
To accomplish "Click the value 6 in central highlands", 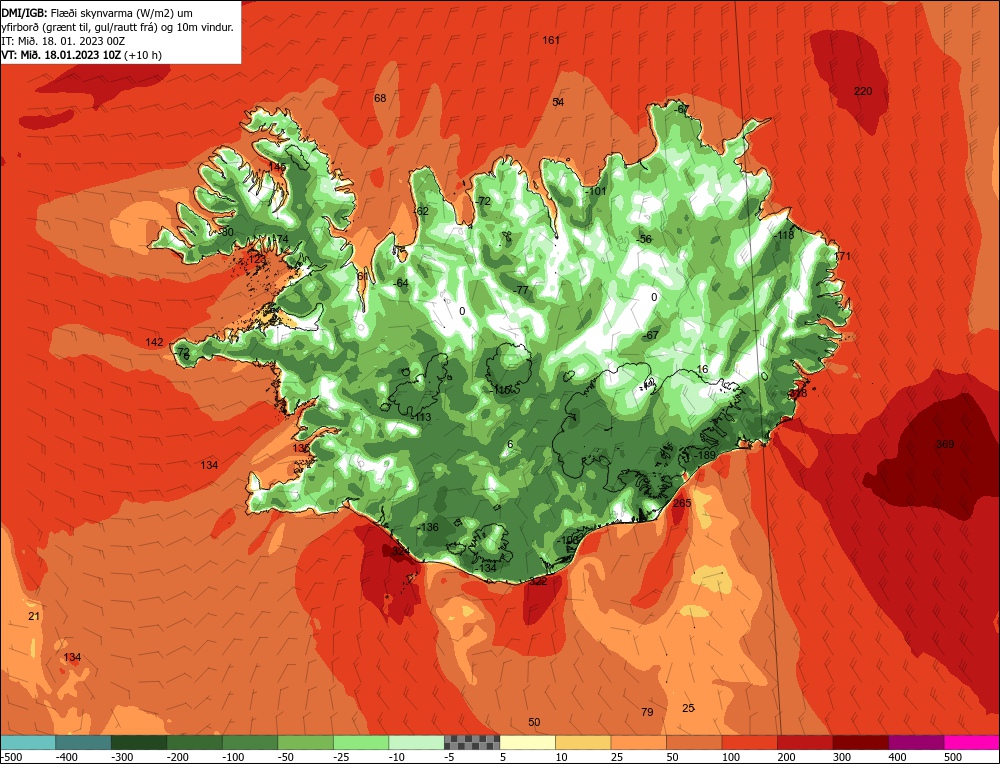I will [510, 444].
